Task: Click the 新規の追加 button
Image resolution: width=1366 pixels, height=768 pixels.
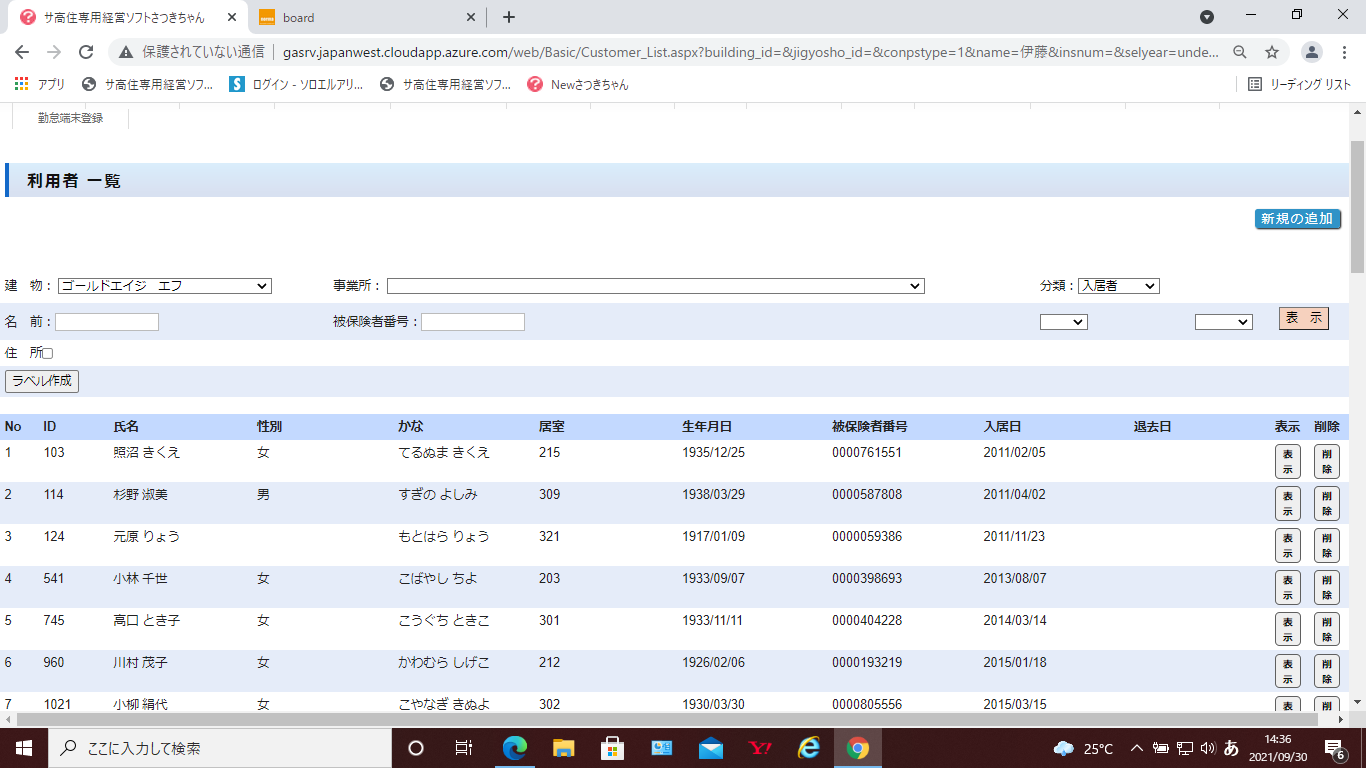Action: pos(1297,219)
